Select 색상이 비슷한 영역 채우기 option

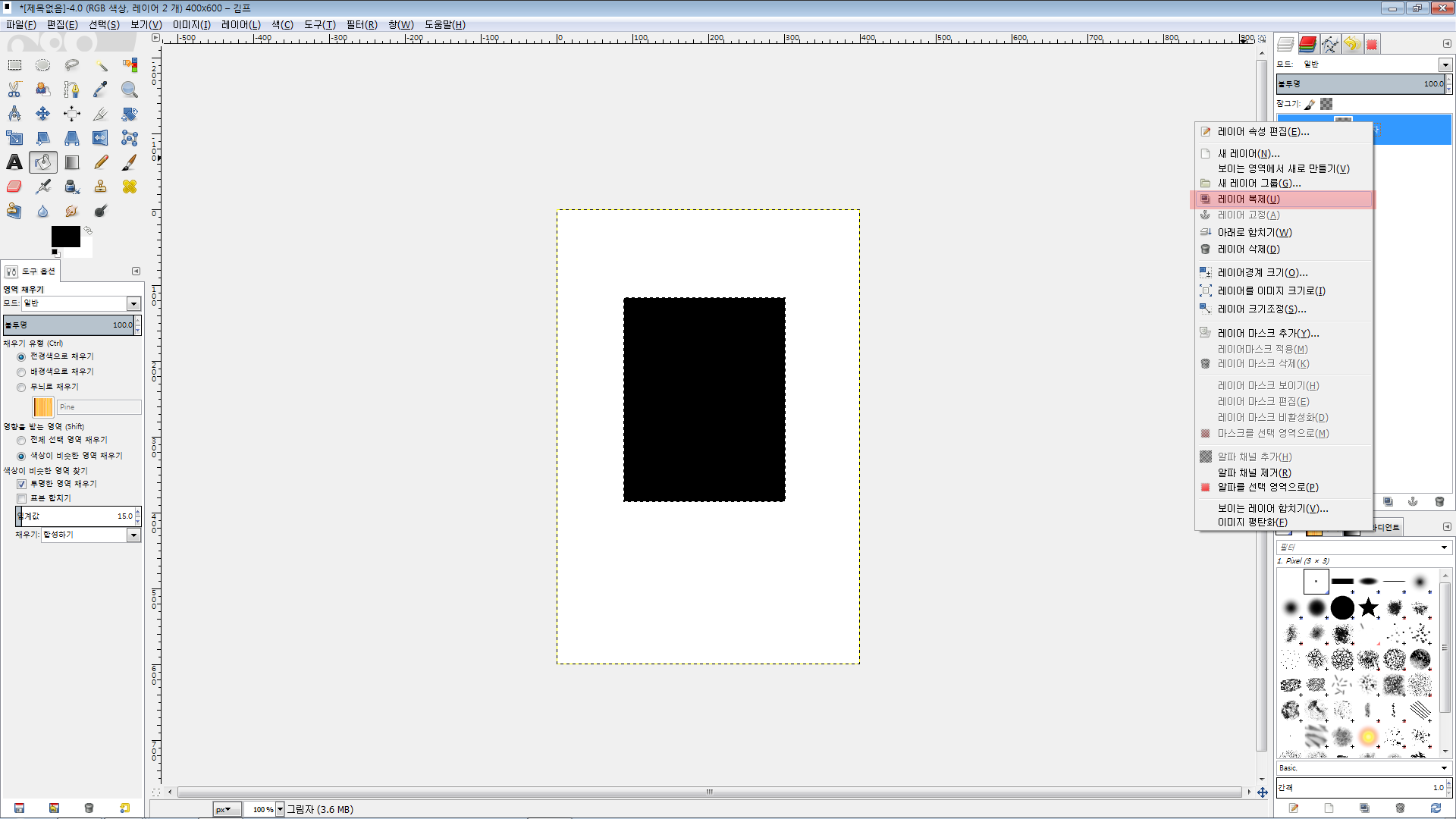(x=21, y=456)
